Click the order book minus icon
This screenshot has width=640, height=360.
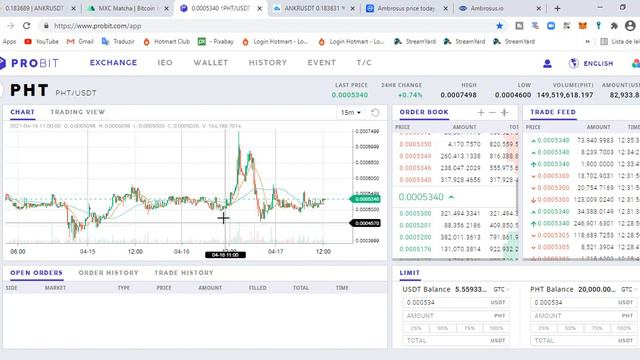point(492,113)
